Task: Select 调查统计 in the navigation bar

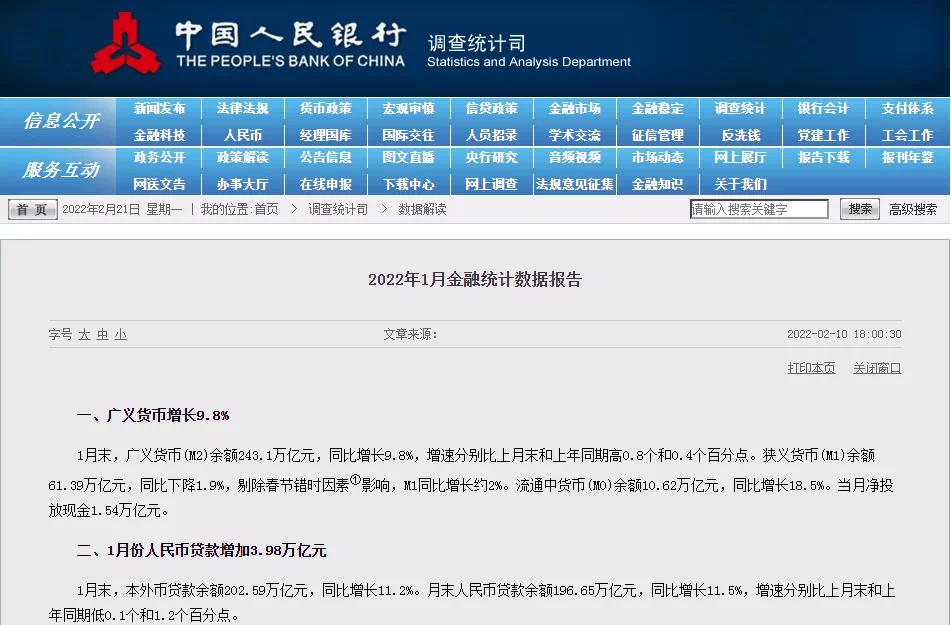Action: [x=740, y=109]
